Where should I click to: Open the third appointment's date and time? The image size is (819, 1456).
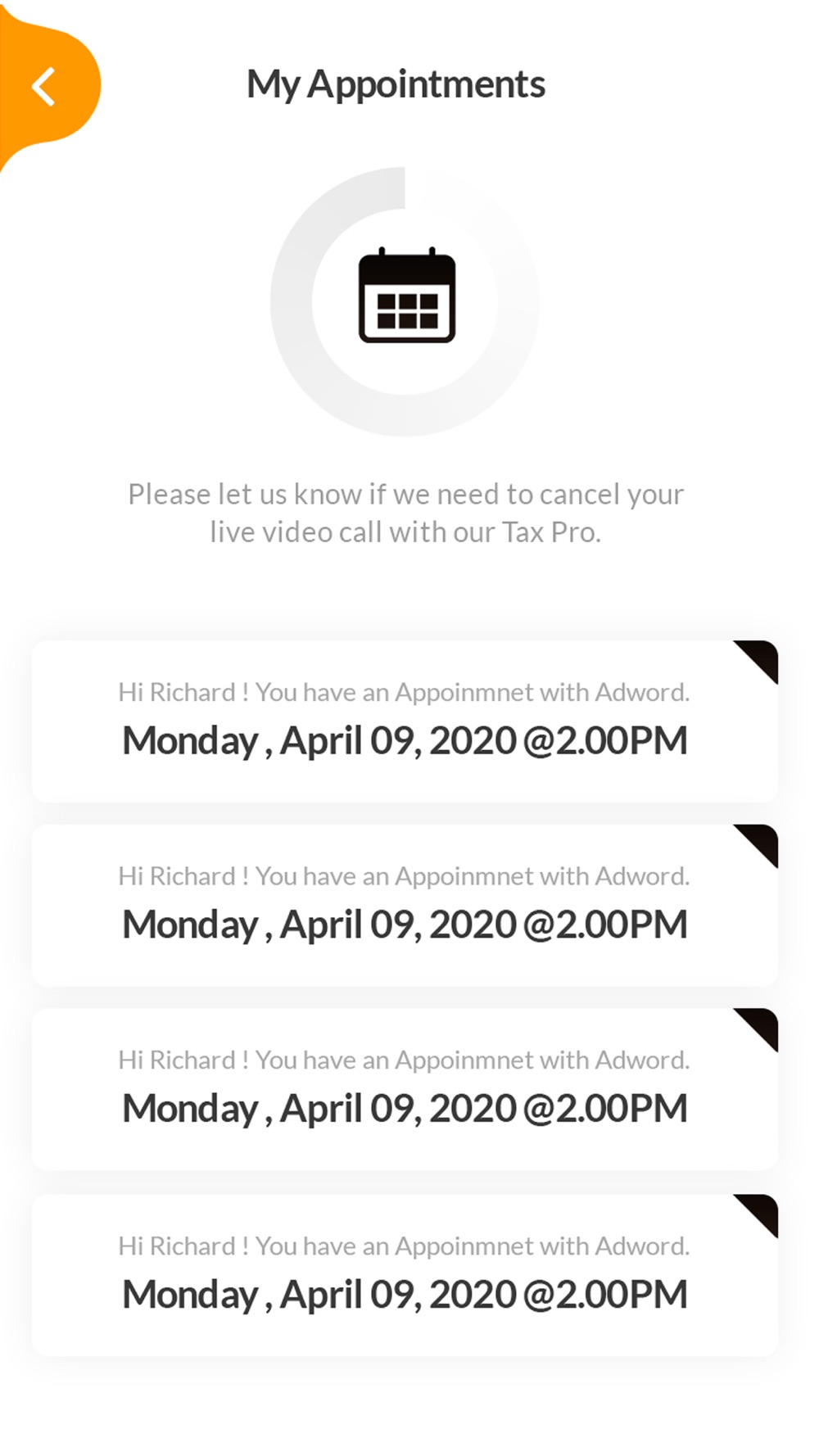point(405,1109)
